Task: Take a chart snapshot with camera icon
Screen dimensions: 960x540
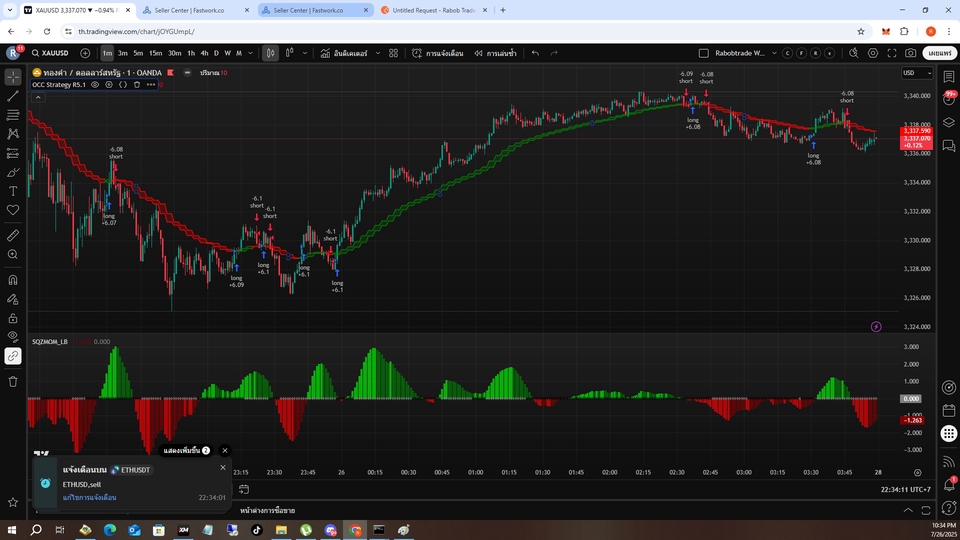Action: pyautogui.click(x=910, y=53)
